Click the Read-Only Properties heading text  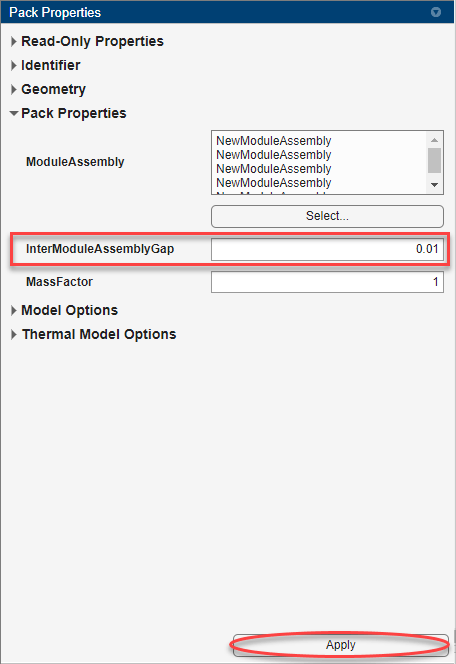click(x=92, y=41)
